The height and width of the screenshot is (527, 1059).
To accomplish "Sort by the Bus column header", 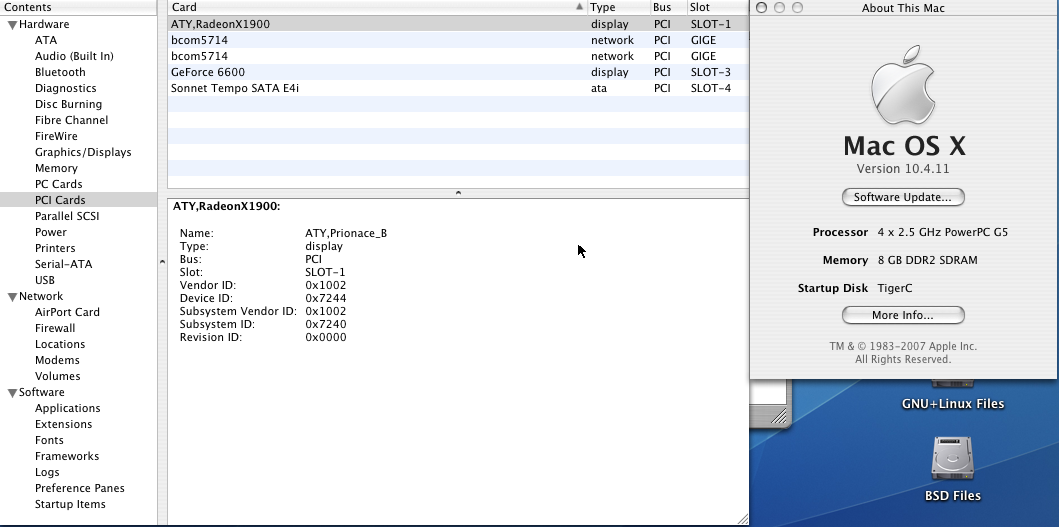I will tap(669, 7).
